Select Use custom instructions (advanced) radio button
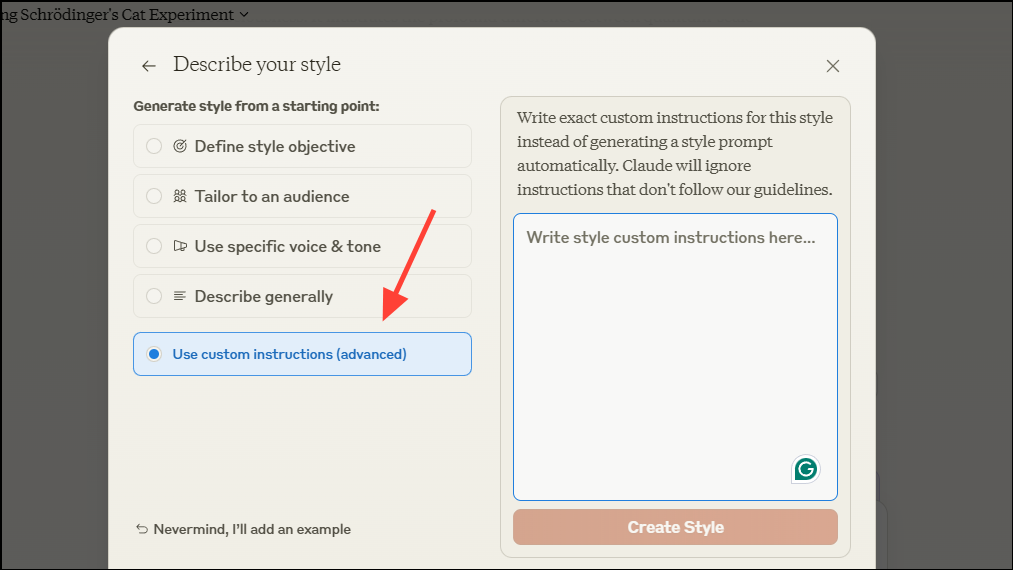 pos(154,354)
